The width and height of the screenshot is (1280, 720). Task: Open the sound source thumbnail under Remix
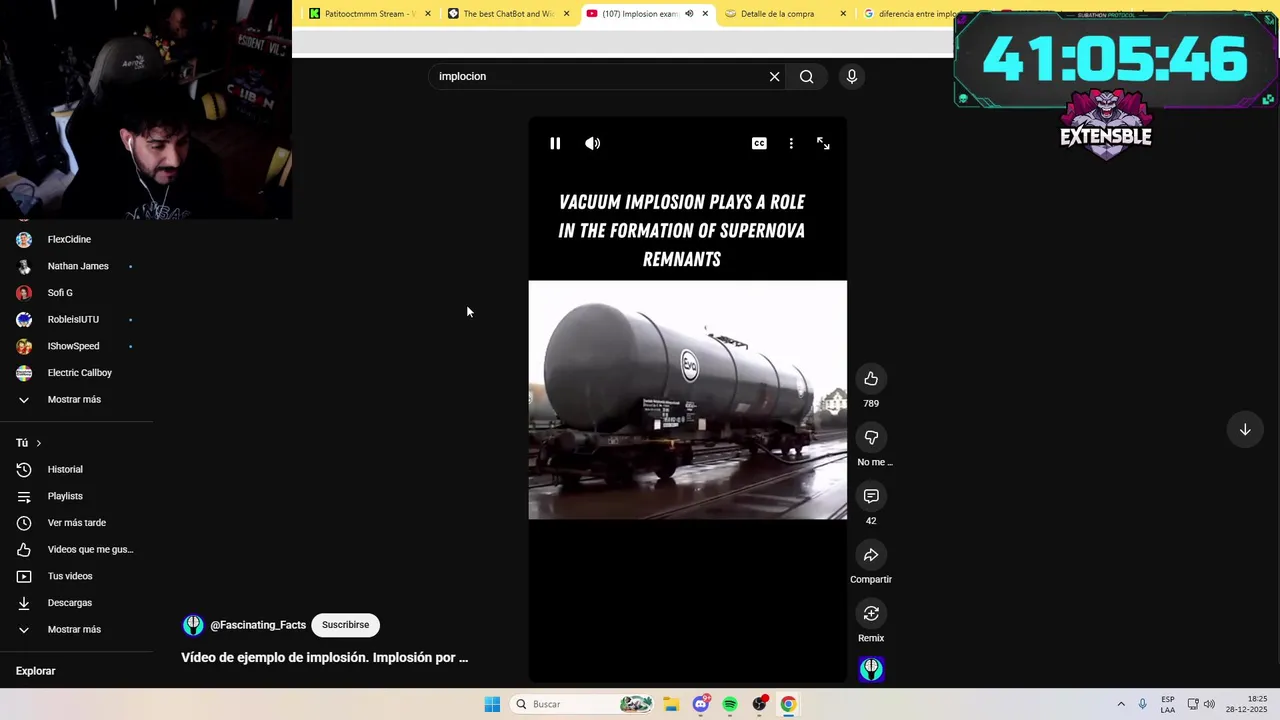click(871, 669)
